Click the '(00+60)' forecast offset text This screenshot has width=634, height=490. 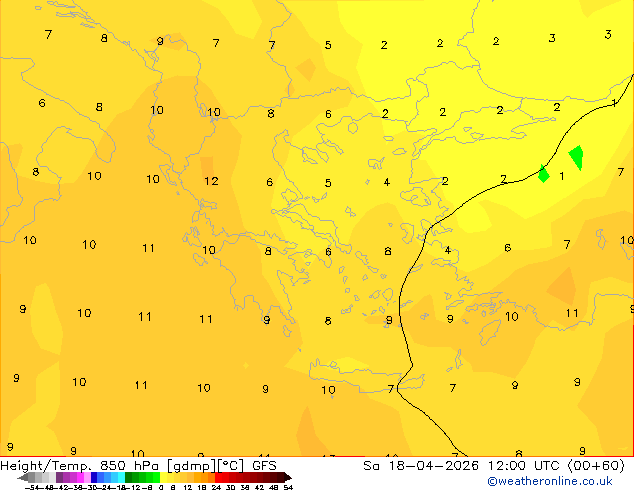(x=596, y=465)
